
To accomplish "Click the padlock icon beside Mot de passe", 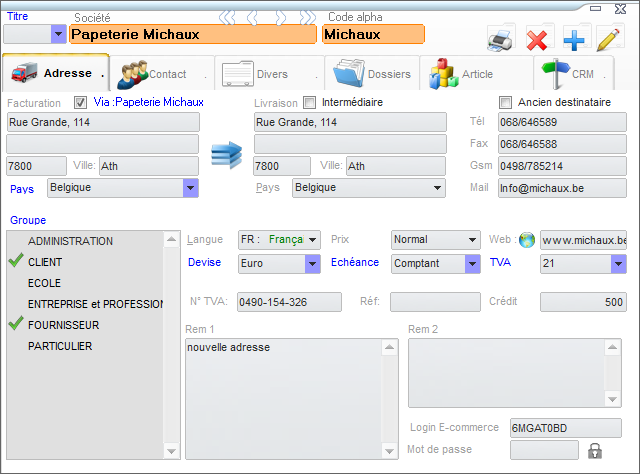I will point(595,451).
